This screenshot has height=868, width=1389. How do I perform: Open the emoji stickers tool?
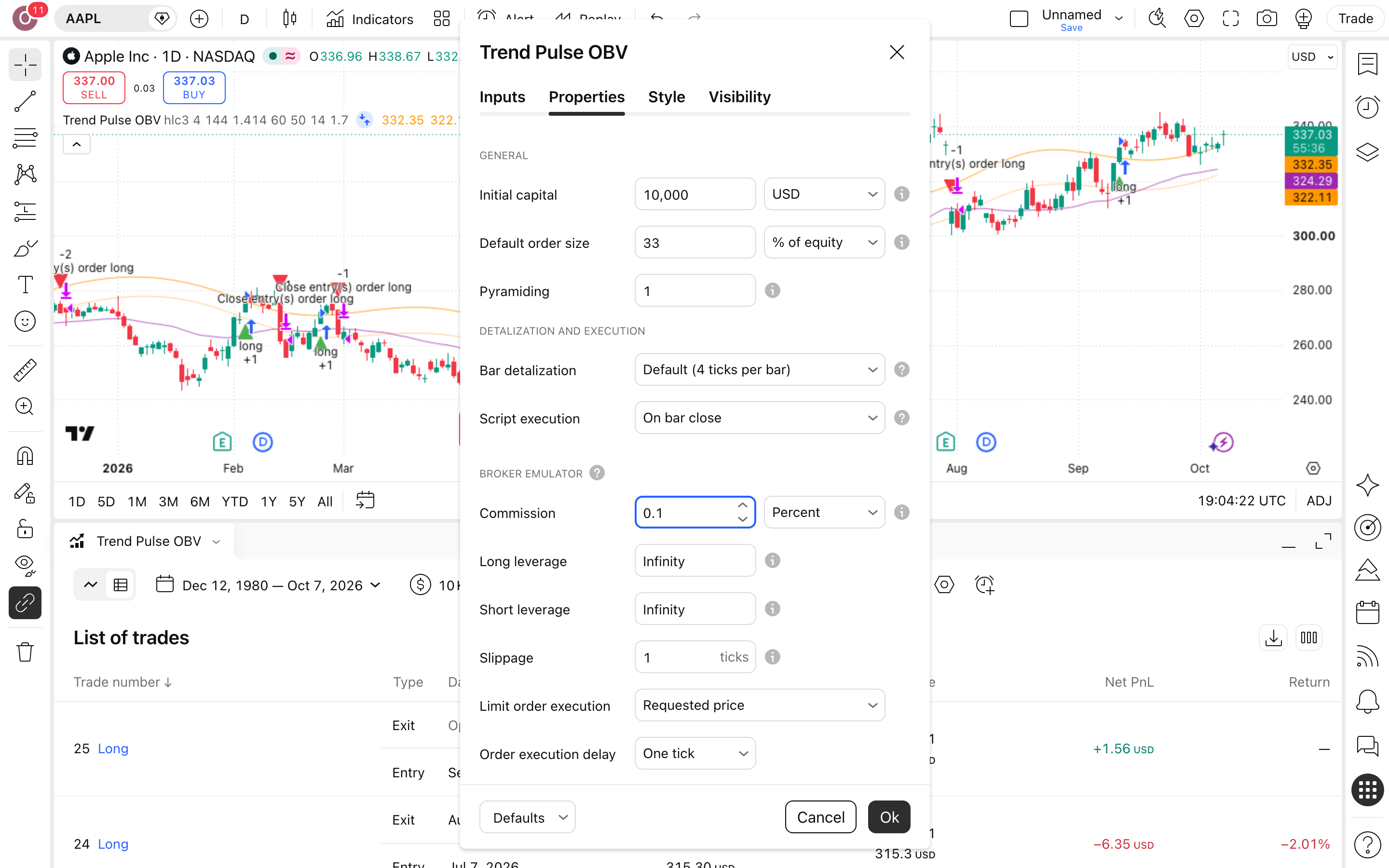point(25,322)
